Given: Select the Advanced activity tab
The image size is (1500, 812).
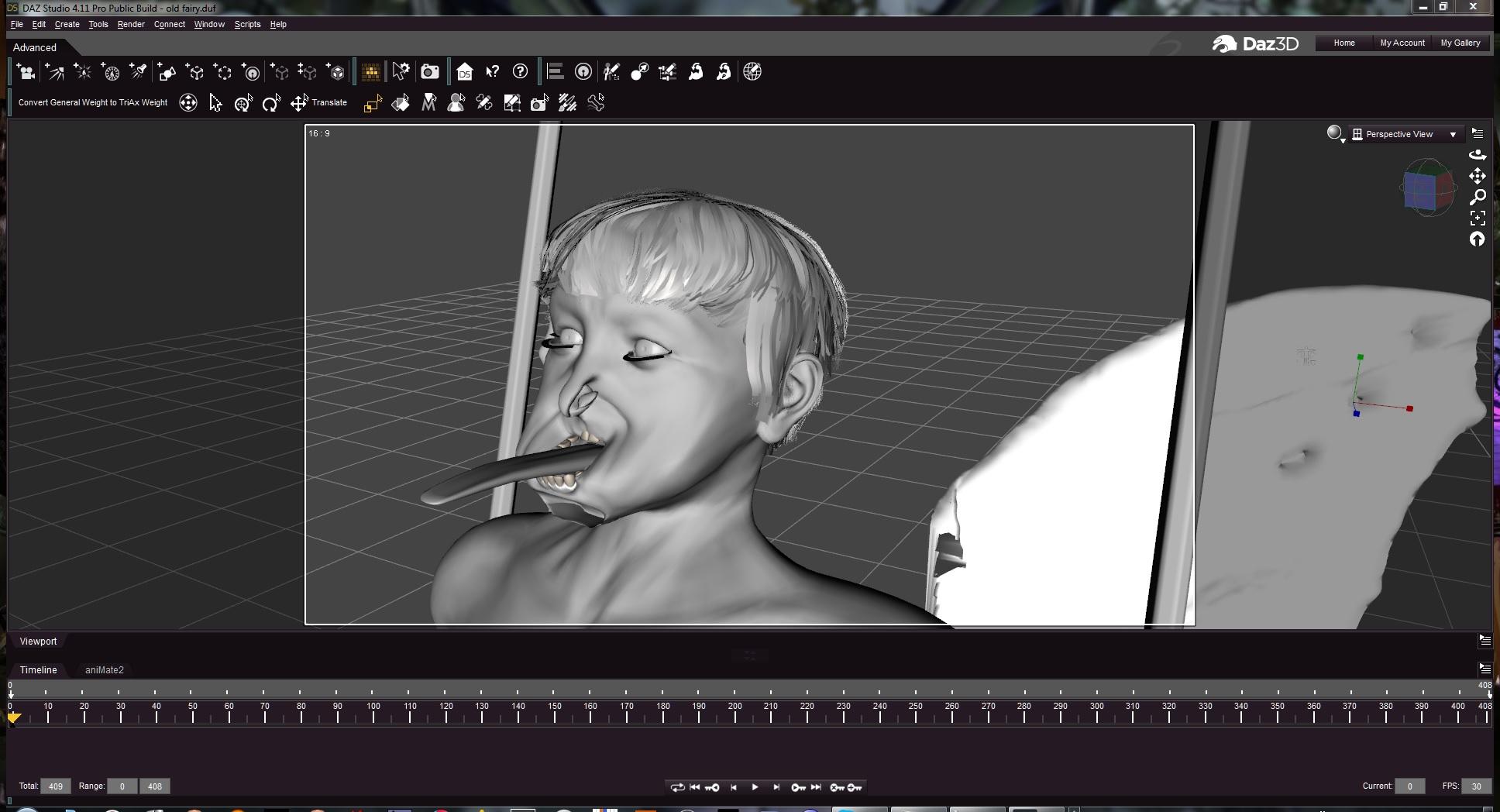Looking at the screenshot, I should click(x=35, y=47).
